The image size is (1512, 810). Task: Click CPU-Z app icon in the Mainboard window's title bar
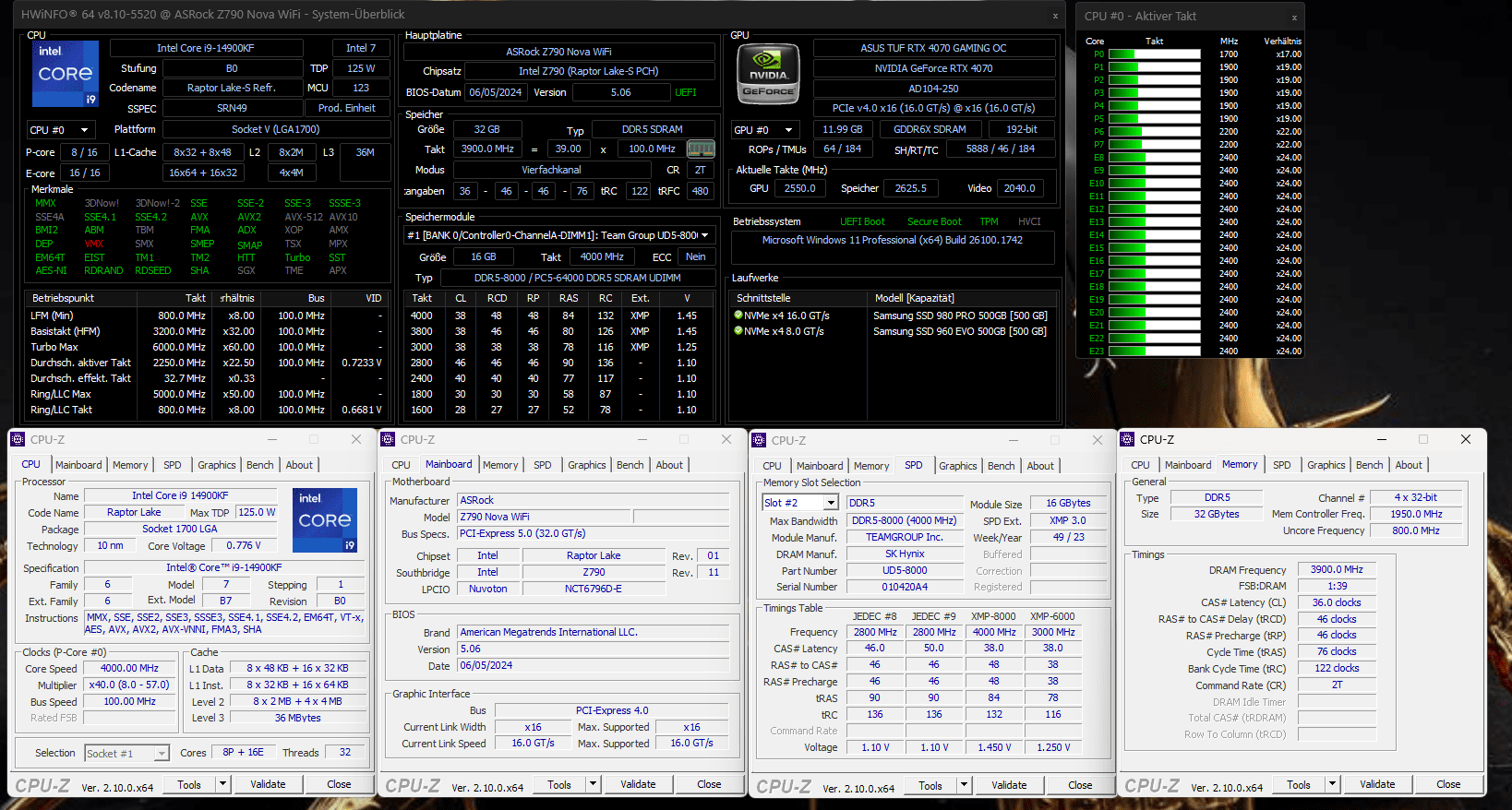pyautogui.click(x=389, y=439)
